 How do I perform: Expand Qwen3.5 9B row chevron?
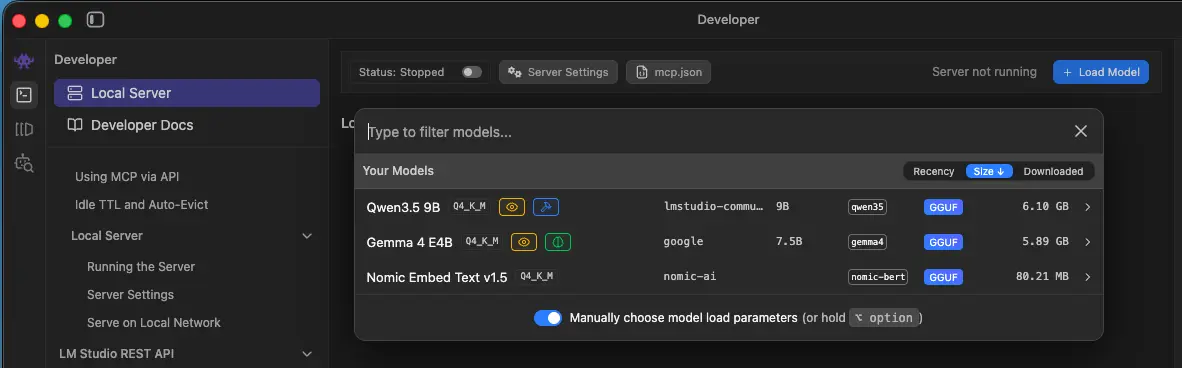click(x=1087, y=207)
